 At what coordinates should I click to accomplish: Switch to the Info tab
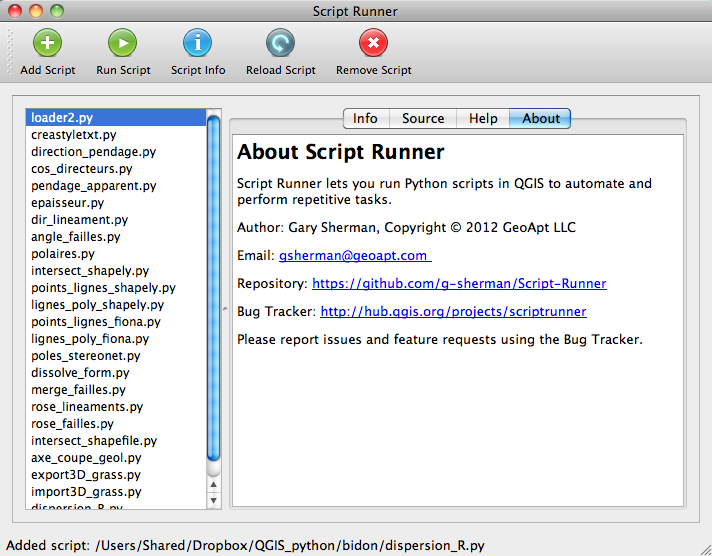click(365, 118)
